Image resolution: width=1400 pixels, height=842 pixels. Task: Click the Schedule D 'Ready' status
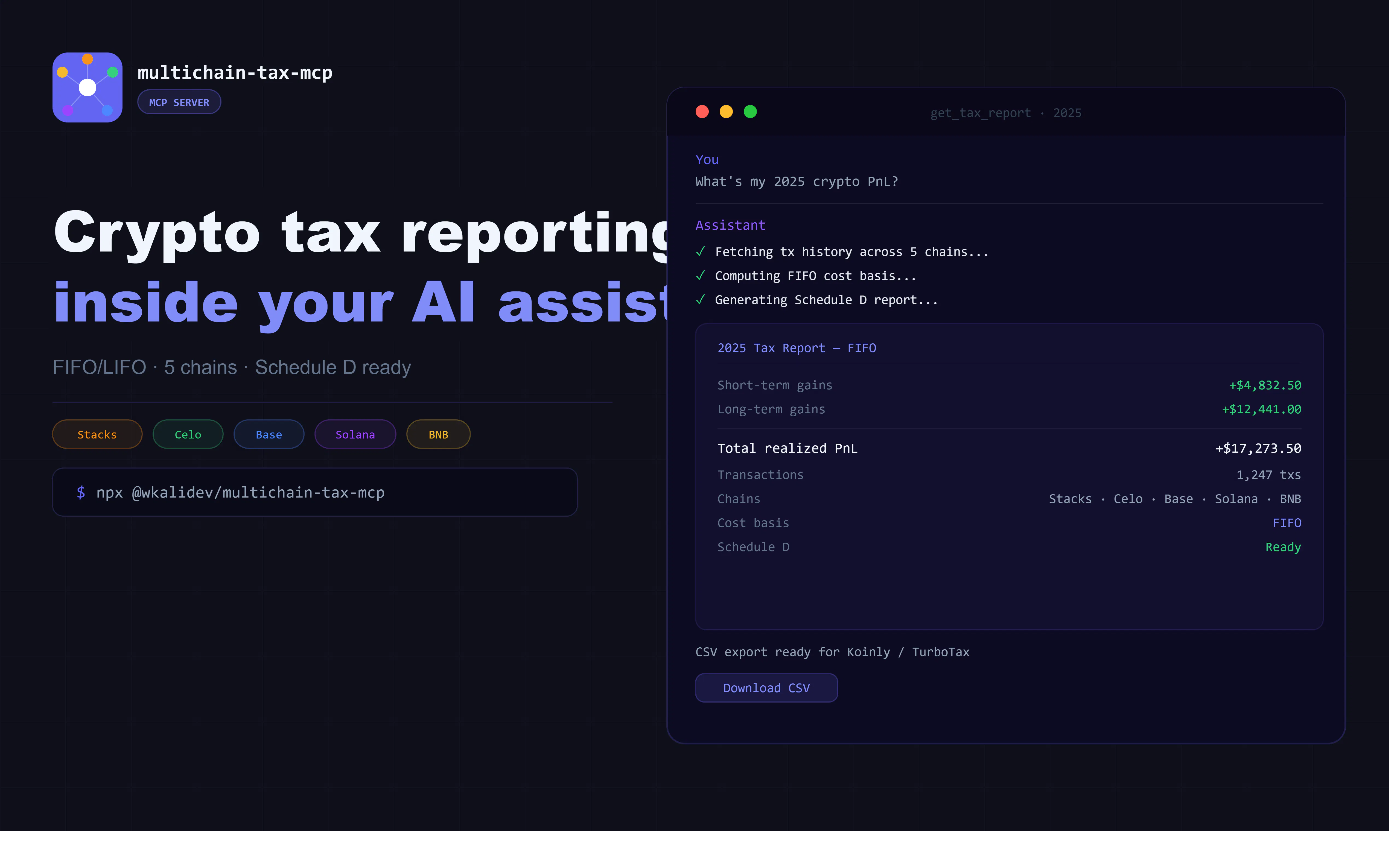point(1283,547)
